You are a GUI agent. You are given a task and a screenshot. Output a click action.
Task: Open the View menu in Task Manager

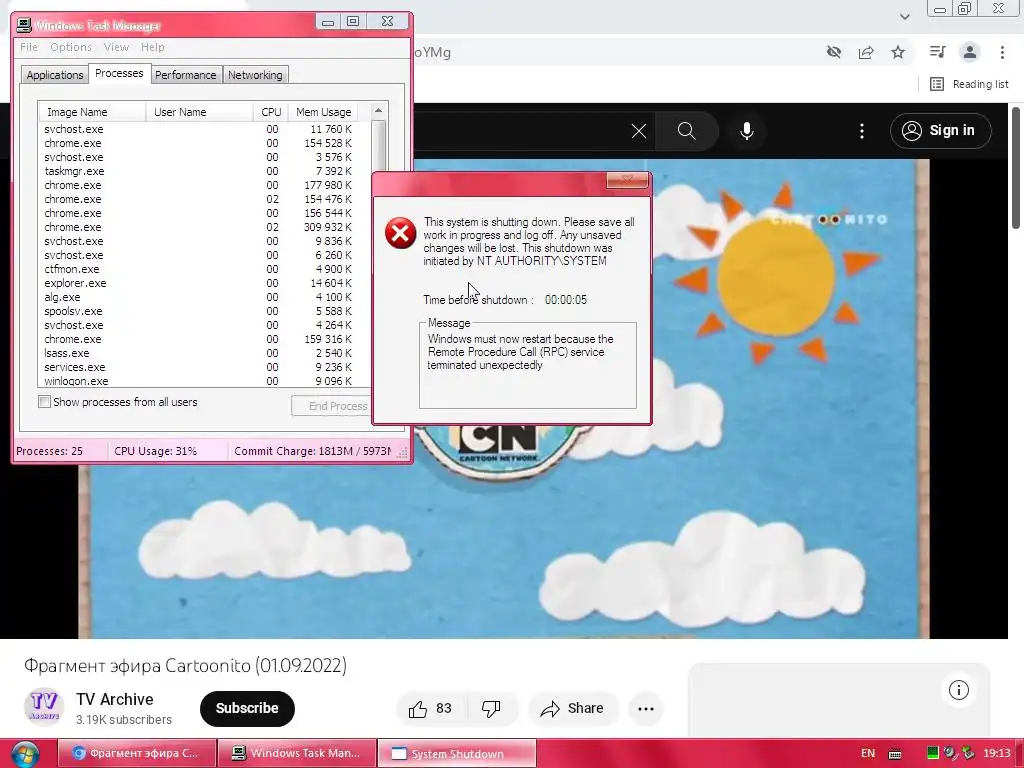point(116,47)
